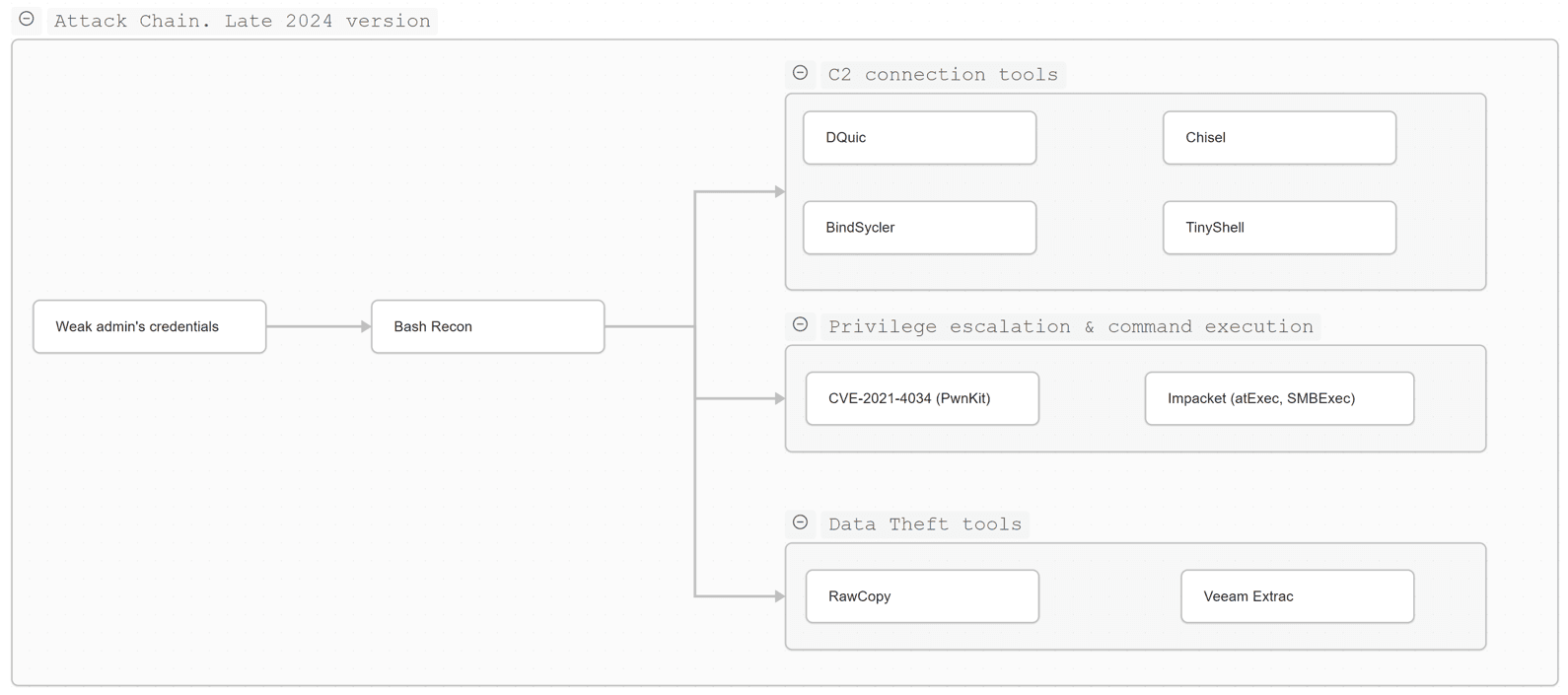Collapse Privilege escalation & command execution group
Screen dimensions: 1568x695
point(801,324)
